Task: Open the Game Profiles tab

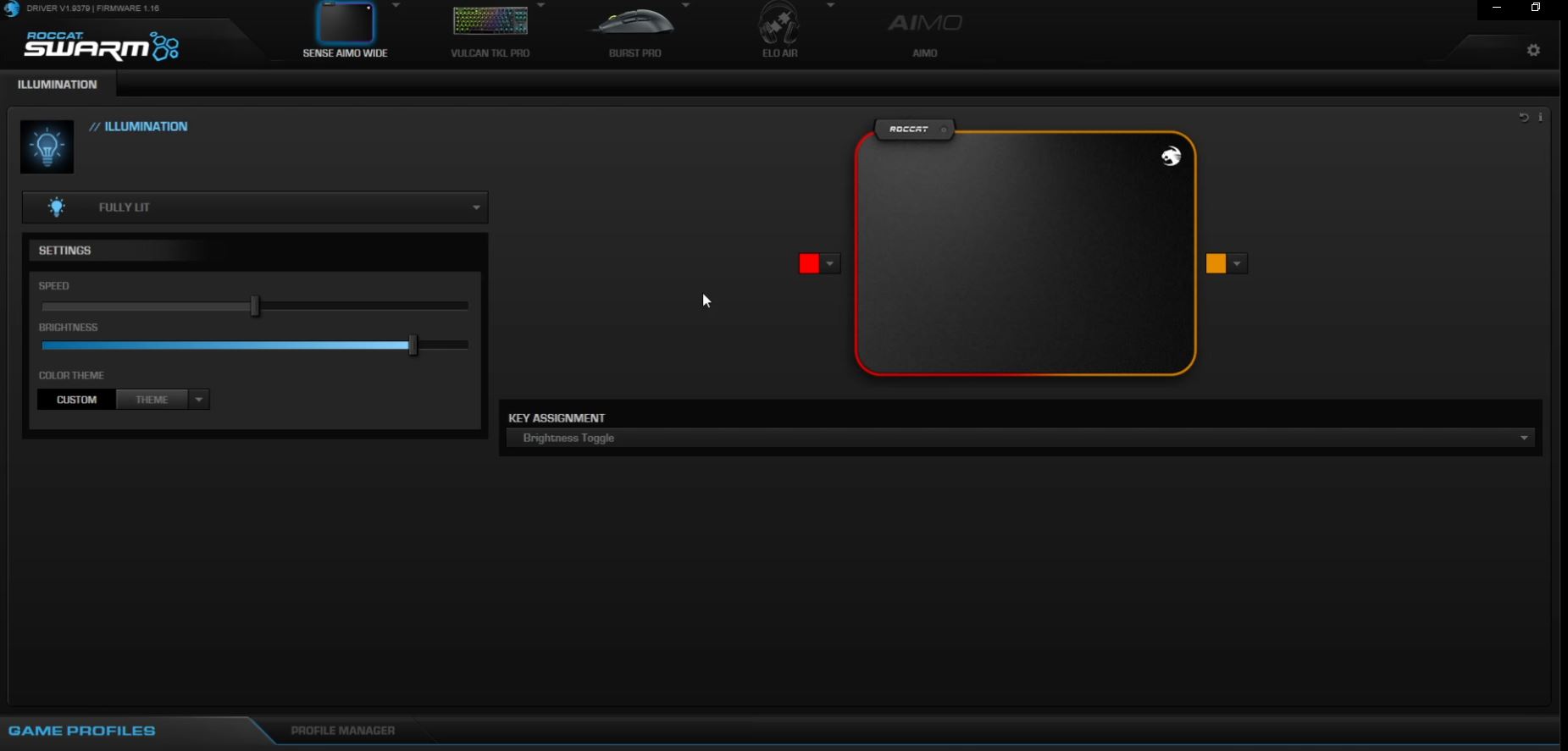Action: (x=82, y=731)
